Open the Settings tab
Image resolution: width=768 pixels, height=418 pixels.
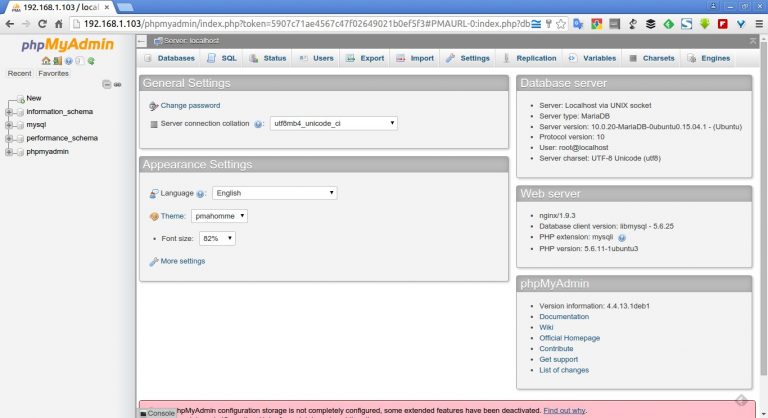coord(468,58)
